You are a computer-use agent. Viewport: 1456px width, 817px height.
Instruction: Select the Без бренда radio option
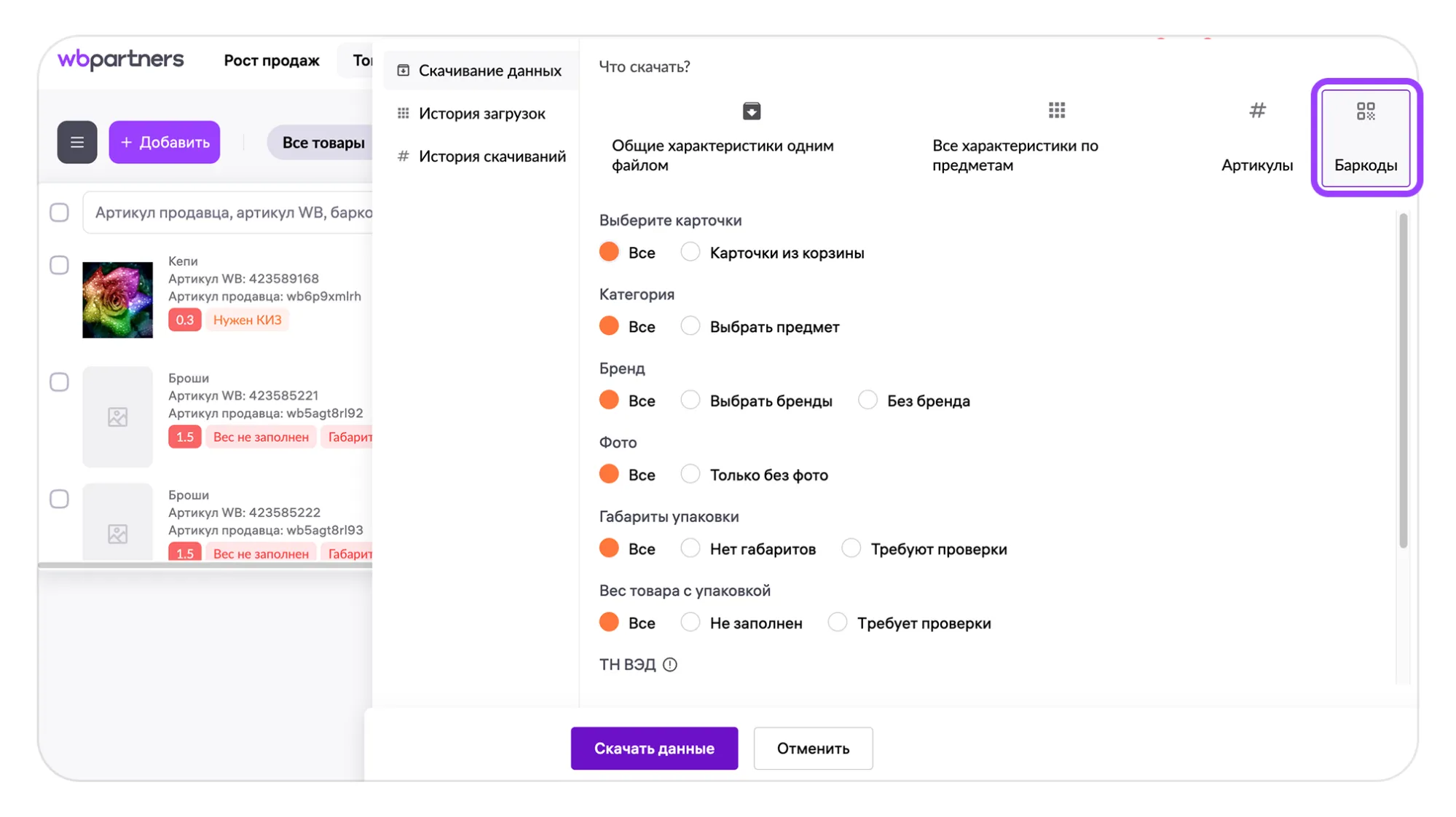click(x=867, y=400)
